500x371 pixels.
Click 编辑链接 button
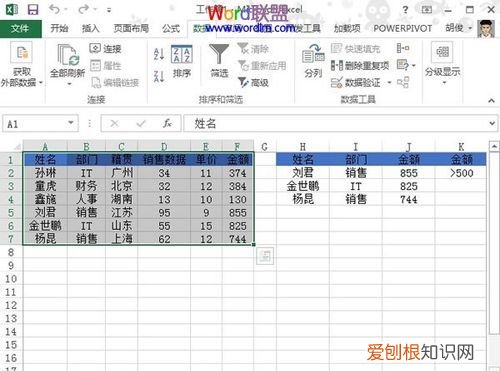click(x=115, y=83)
